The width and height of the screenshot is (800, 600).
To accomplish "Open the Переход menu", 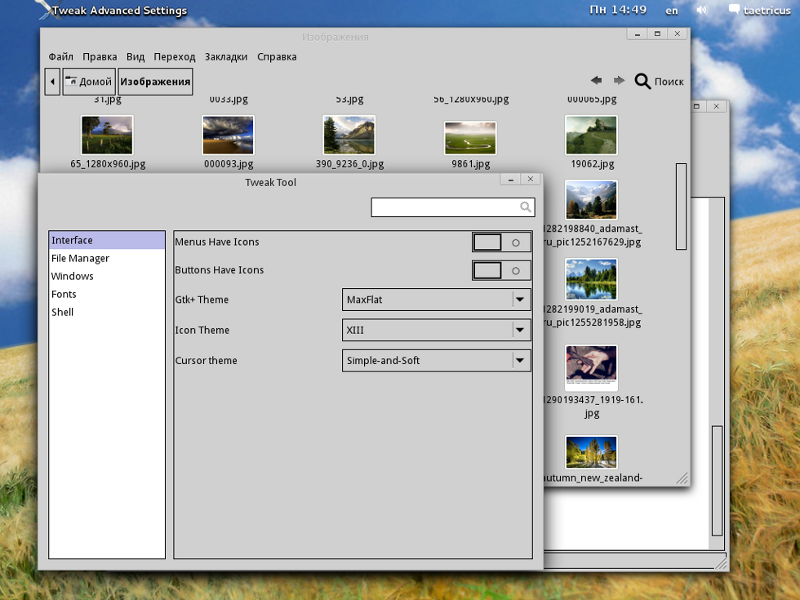I will click(x=174, y=57).
